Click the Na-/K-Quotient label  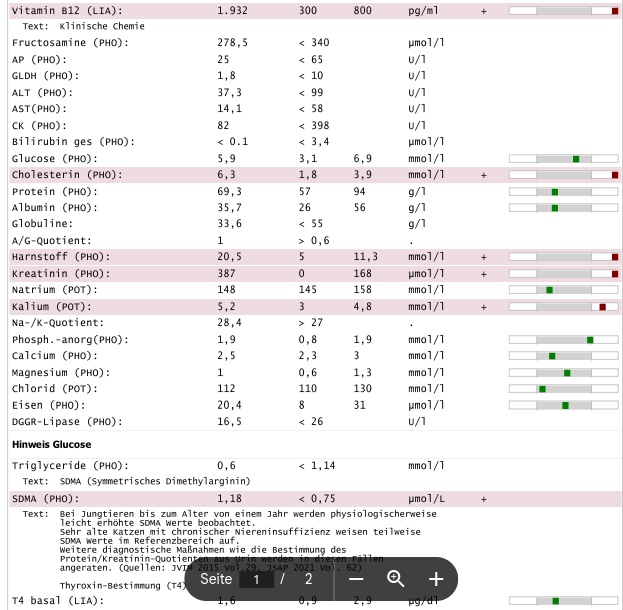58,323
